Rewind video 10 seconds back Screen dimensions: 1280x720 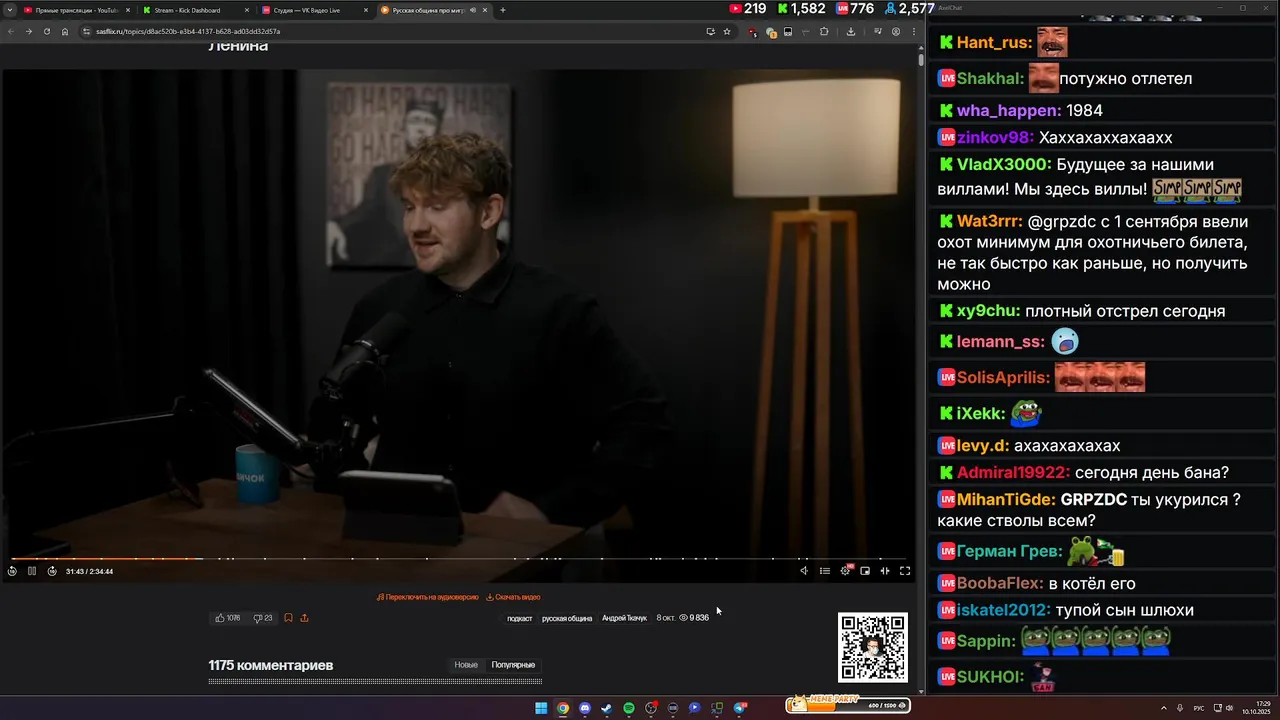pyautogui.click(x=12, y=571)
